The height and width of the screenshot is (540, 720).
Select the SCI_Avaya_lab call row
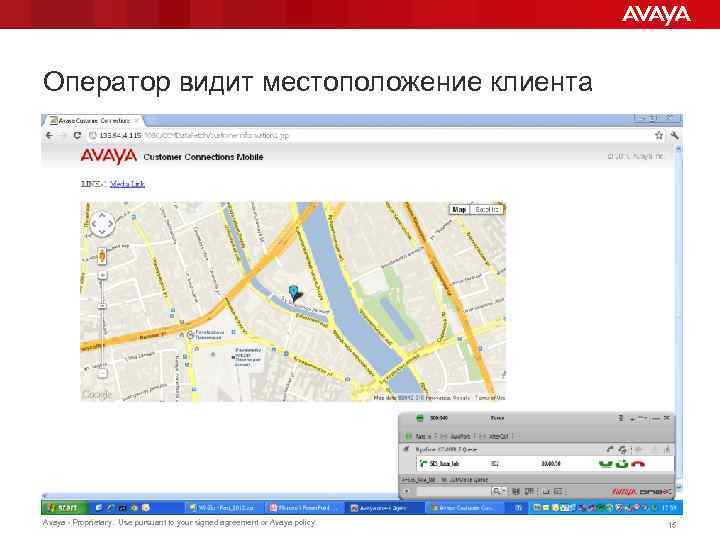pos(545,464)
